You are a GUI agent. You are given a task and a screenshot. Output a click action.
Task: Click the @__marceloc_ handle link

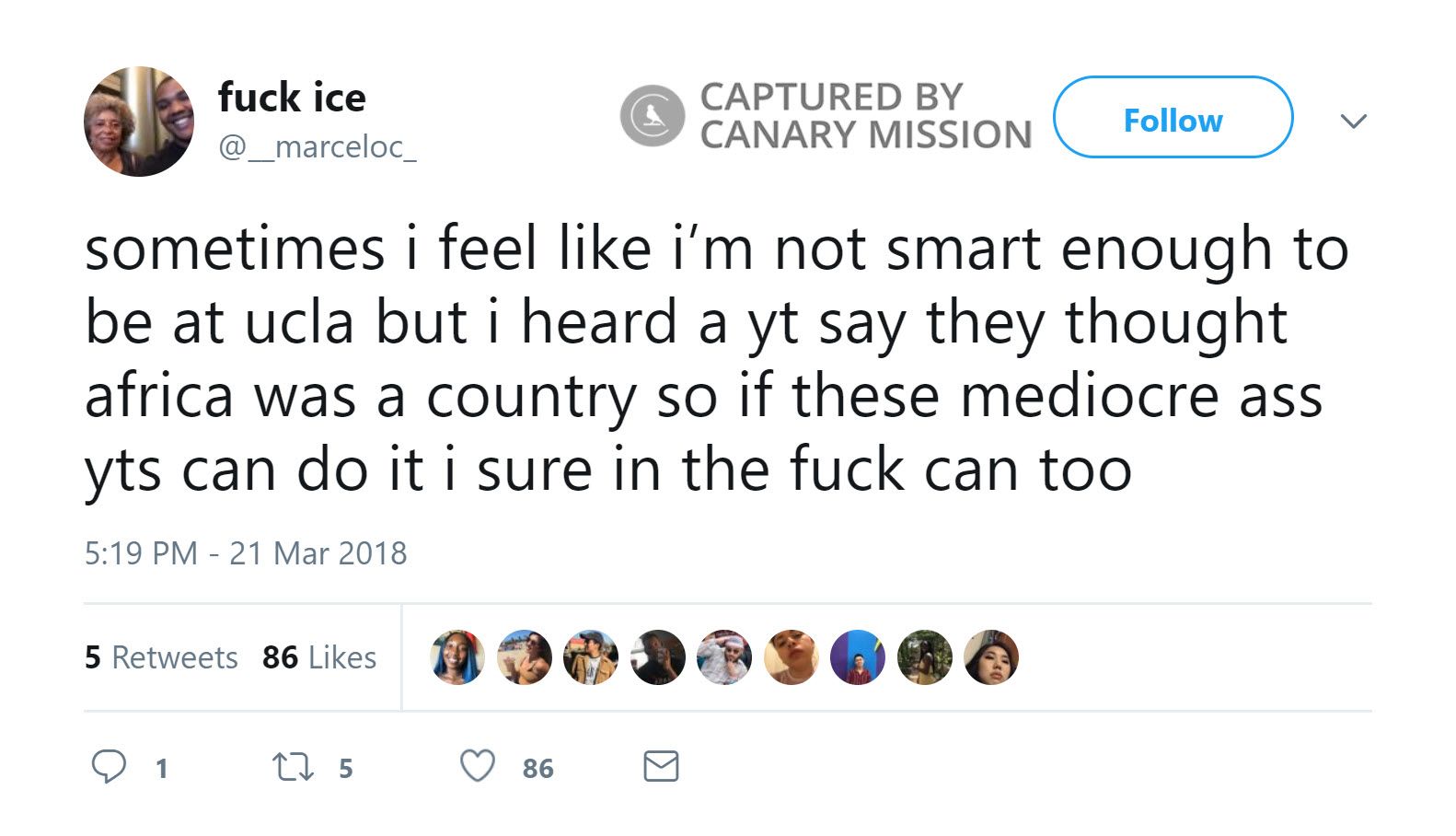click(317, 146)
